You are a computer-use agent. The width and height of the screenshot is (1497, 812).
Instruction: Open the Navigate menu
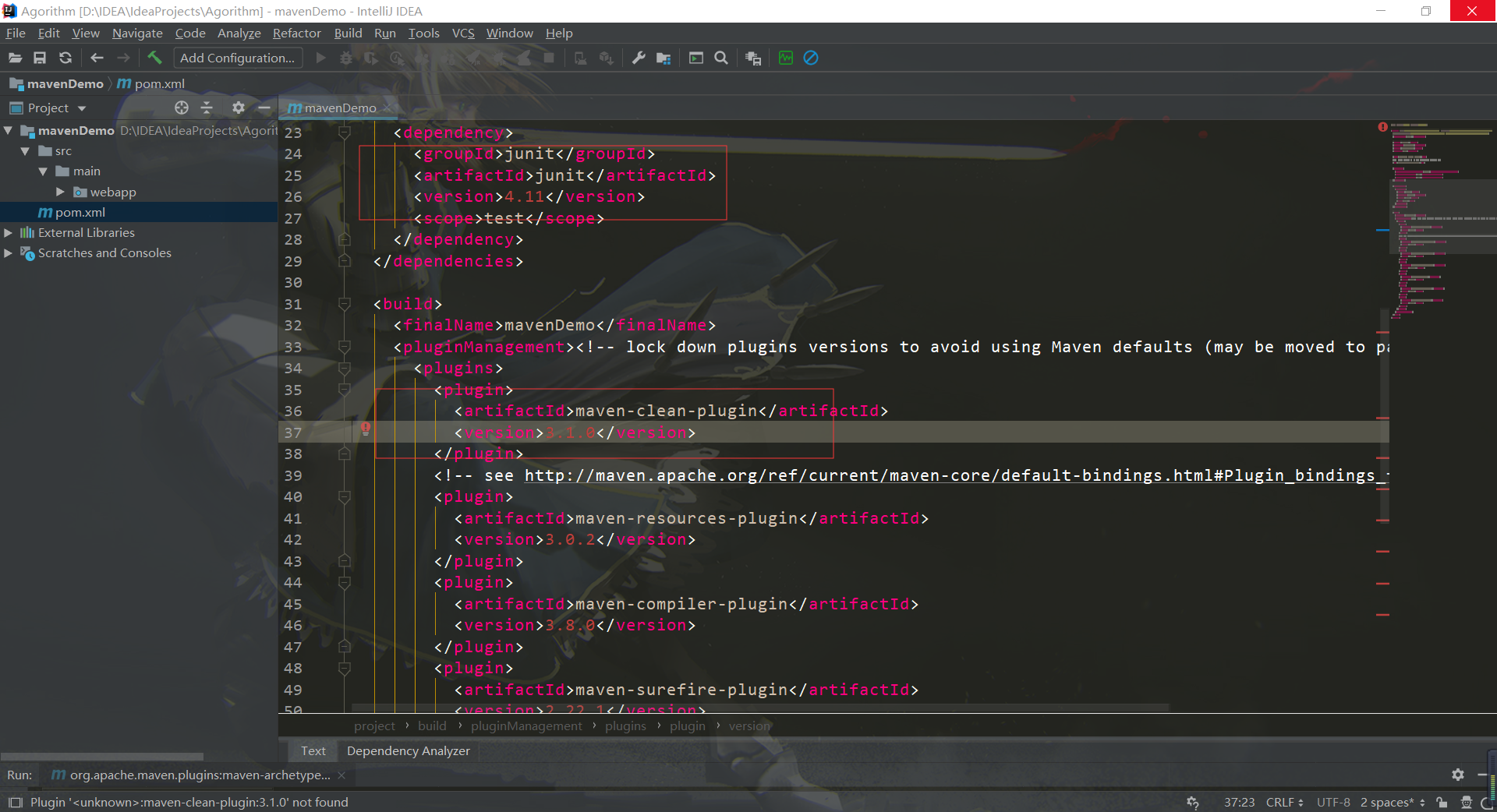pos(137,33)
